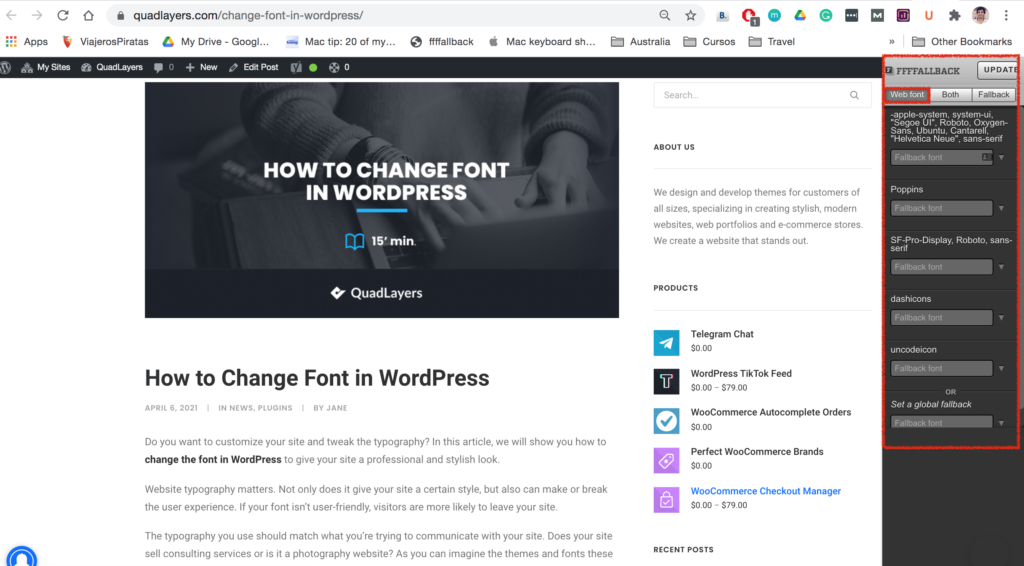Click the dashicons fallback font input
Viewport: 1024px width, 566px height.
click(942, 318)
